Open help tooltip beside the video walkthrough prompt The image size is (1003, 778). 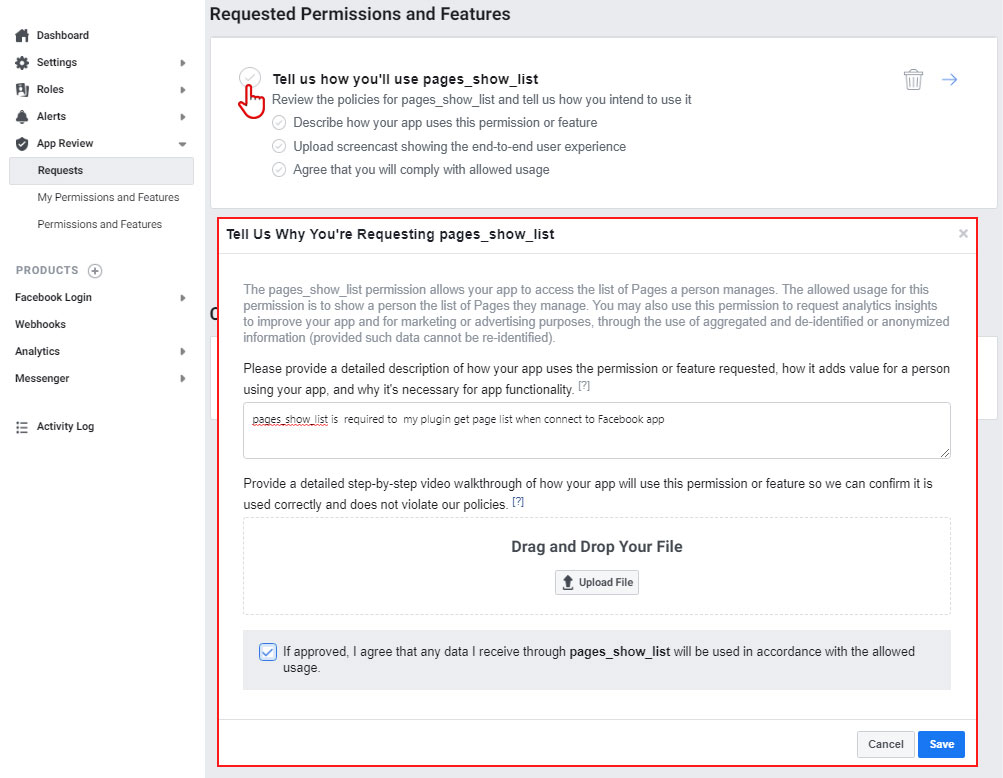(518, 502)
